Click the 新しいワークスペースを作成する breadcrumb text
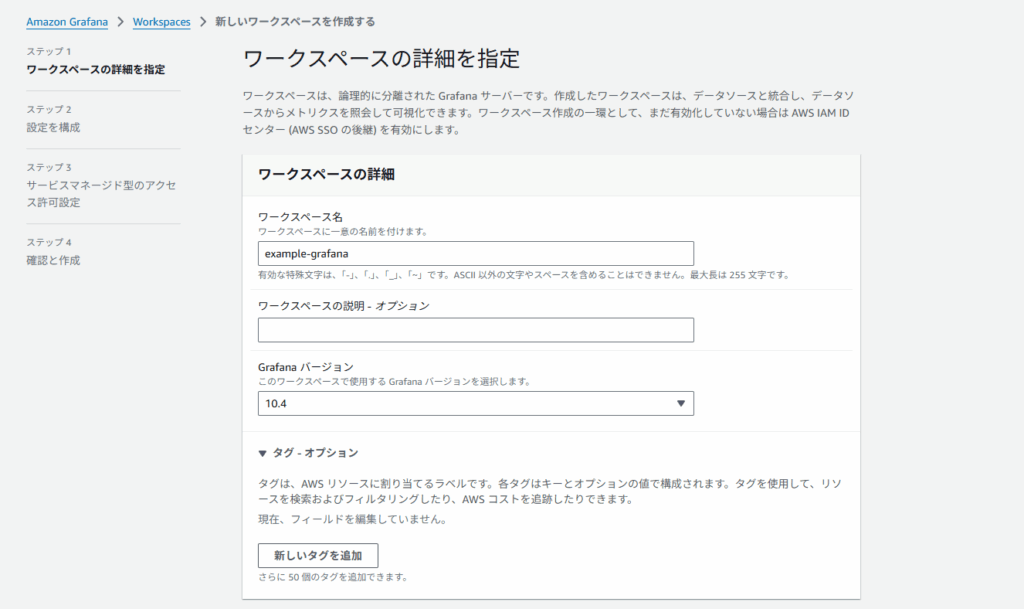 pos(295,22)
